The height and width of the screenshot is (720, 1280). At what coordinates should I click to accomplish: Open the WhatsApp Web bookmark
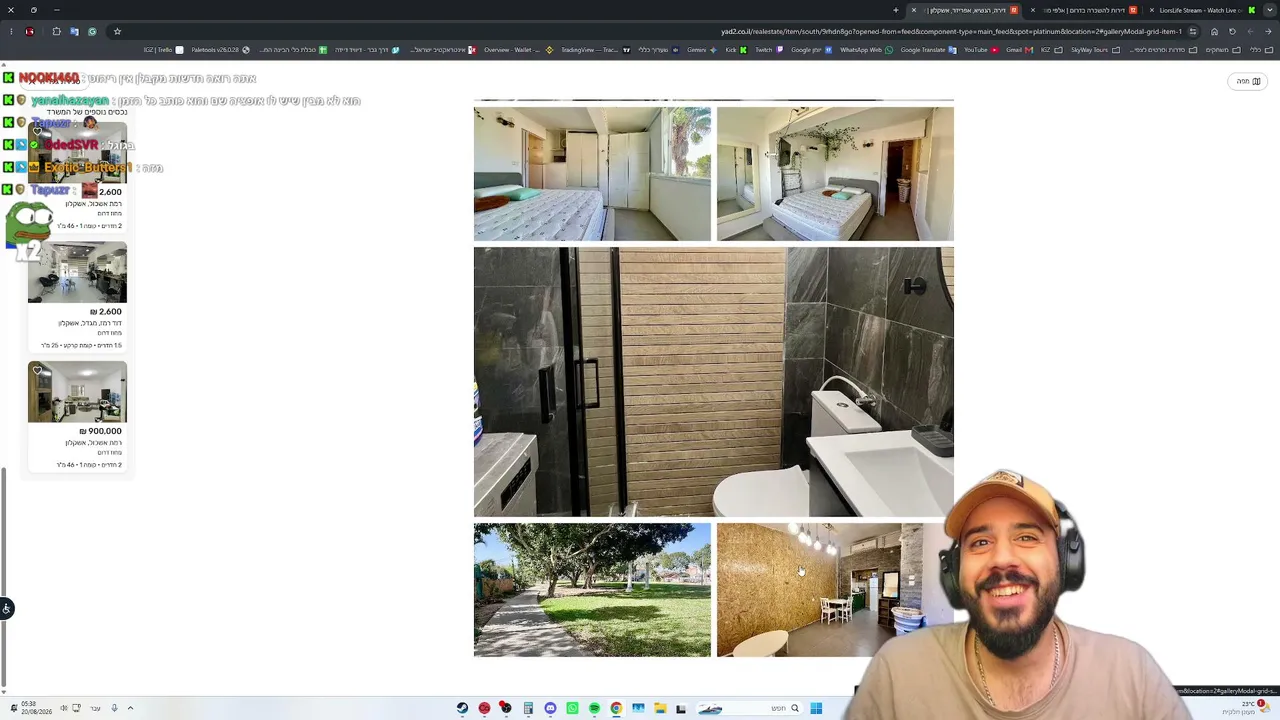[x=865, y=50]
